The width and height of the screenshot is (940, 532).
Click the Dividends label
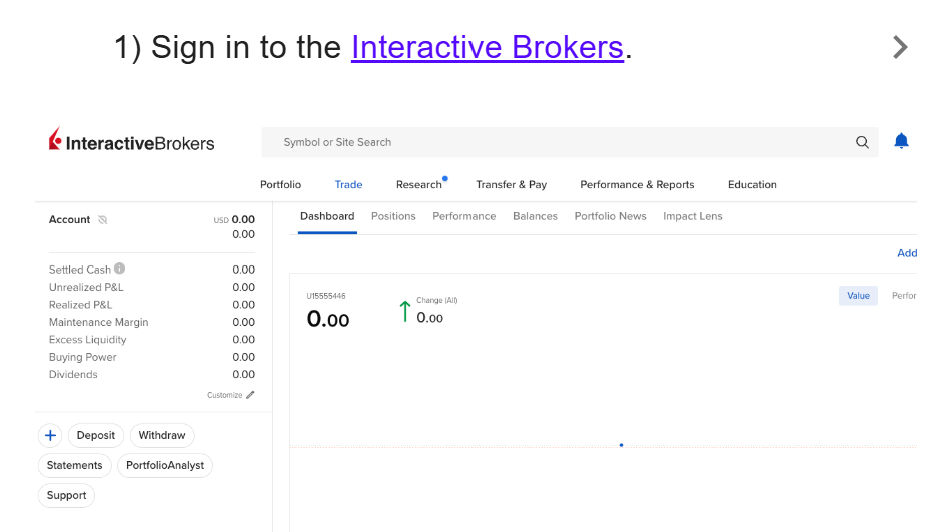[x=73, y=374]
